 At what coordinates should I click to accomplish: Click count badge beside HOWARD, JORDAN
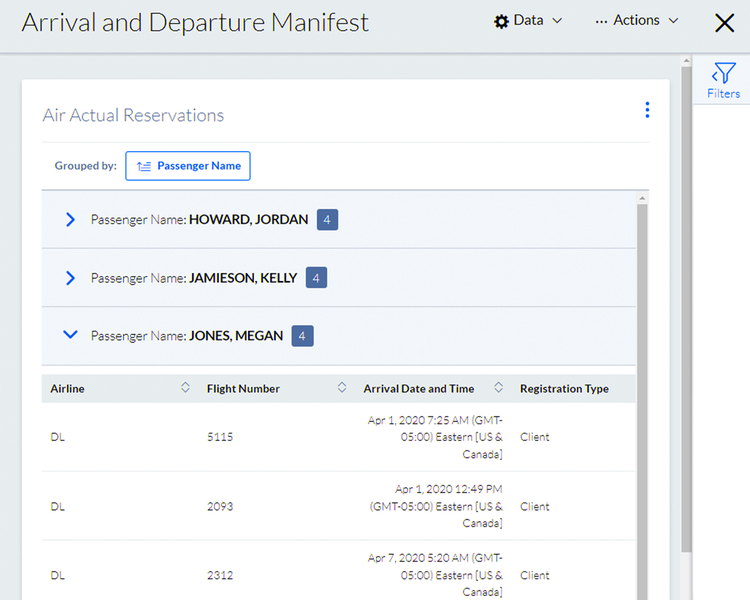click(327, 219)
